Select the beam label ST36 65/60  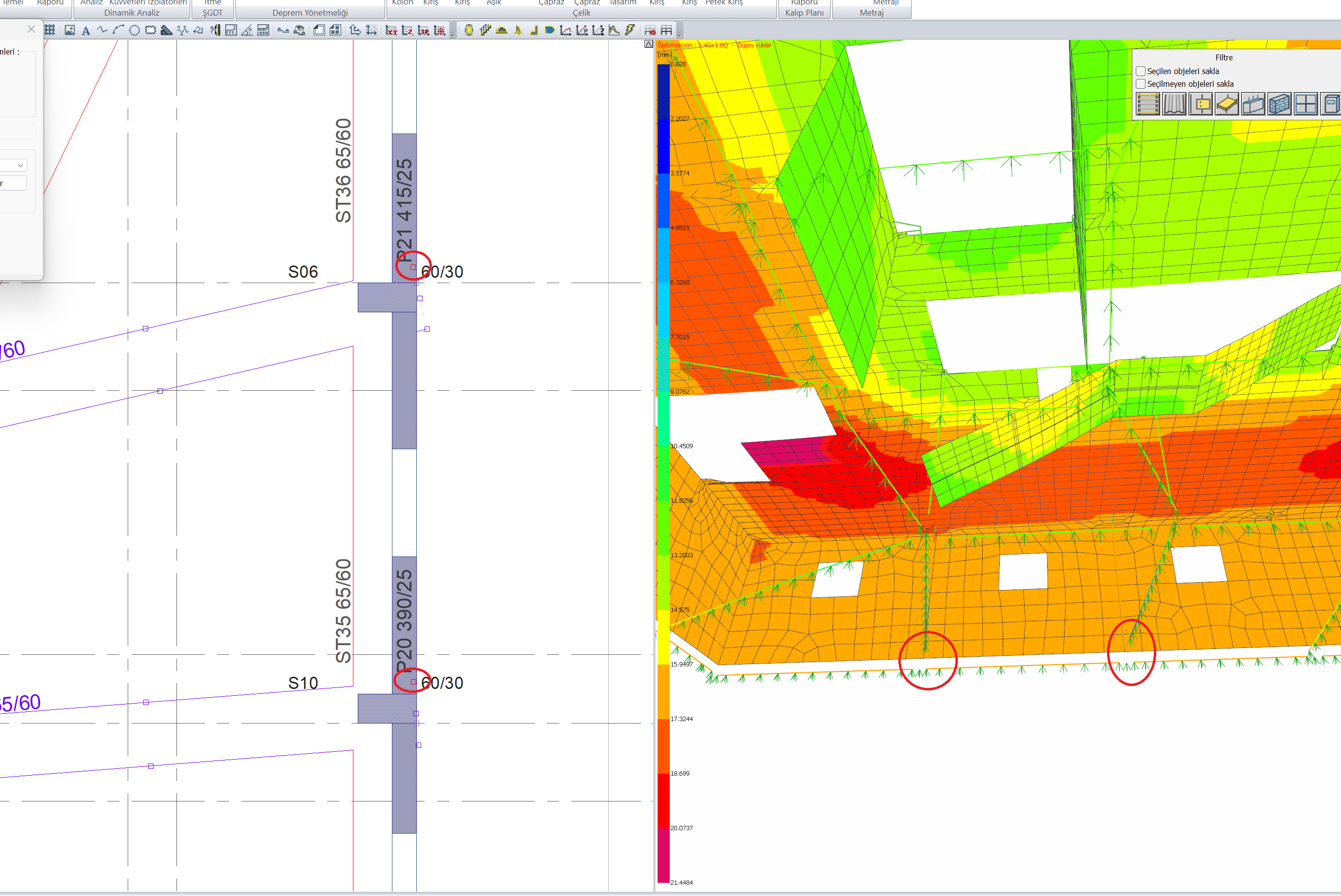click(x=343, y=171)
